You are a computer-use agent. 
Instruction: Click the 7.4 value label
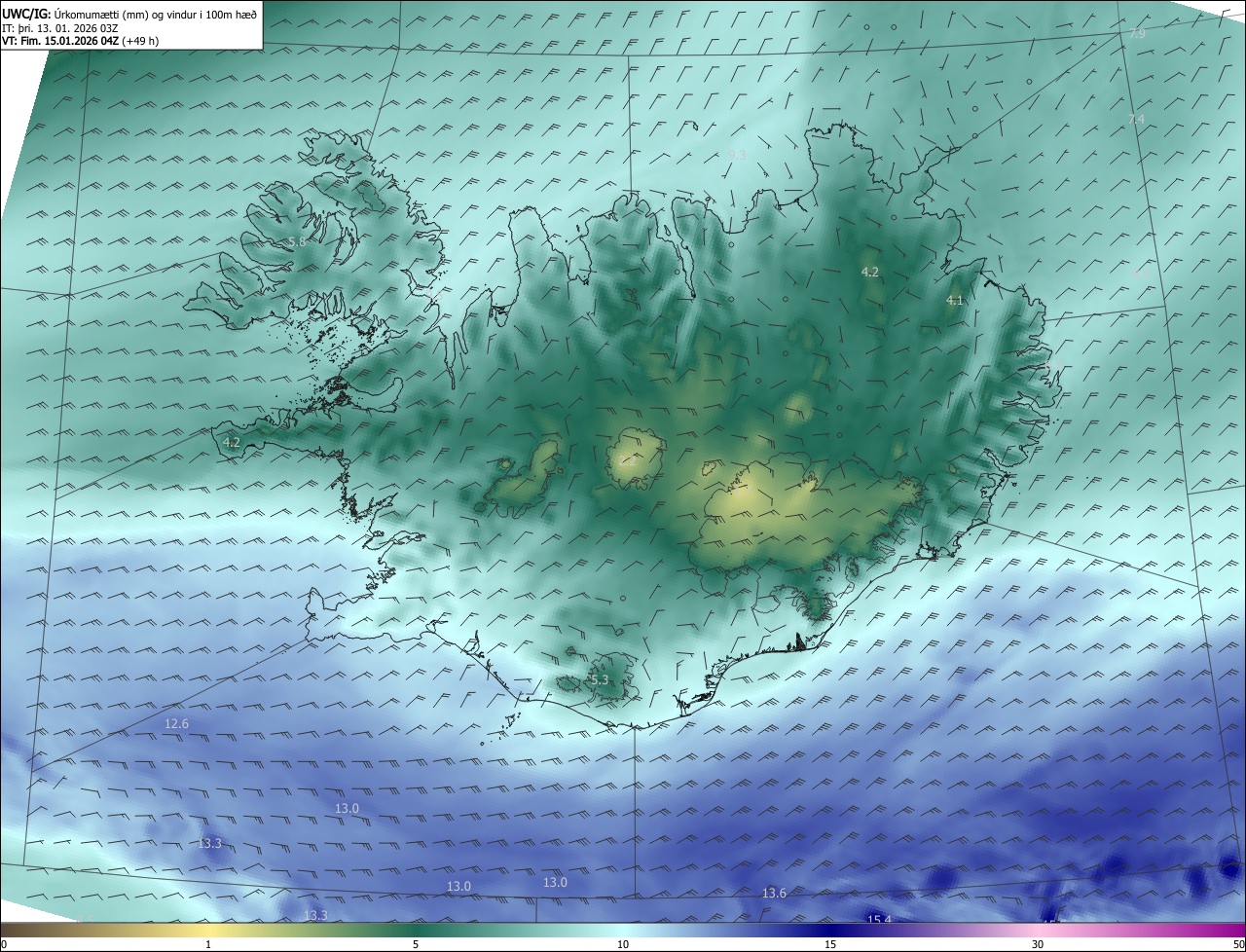(1136, 119)
